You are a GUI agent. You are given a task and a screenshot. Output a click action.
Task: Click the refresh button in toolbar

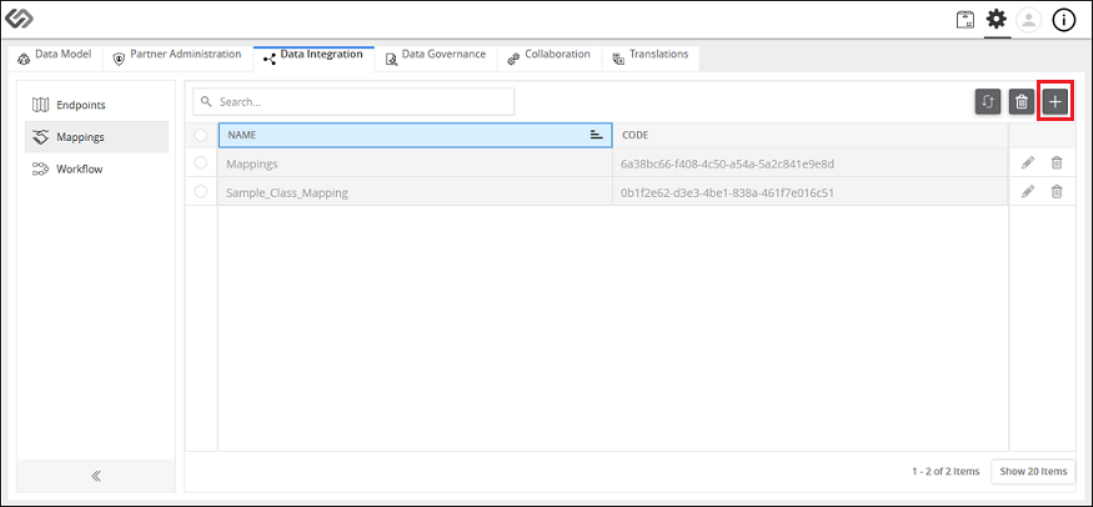click(x=988, y=102)
